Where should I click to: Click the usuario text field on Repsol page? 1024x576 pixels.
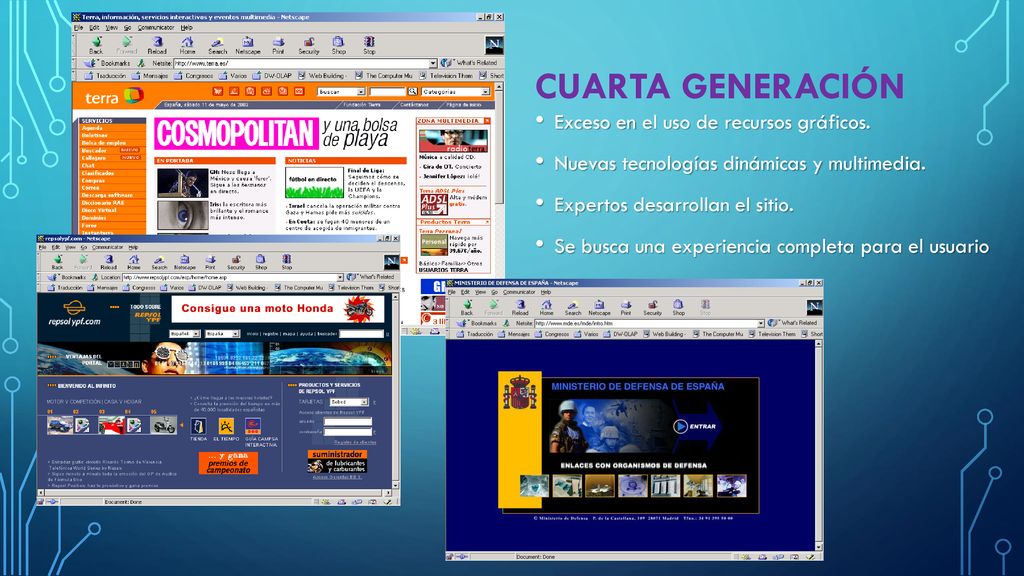[347, 422]
